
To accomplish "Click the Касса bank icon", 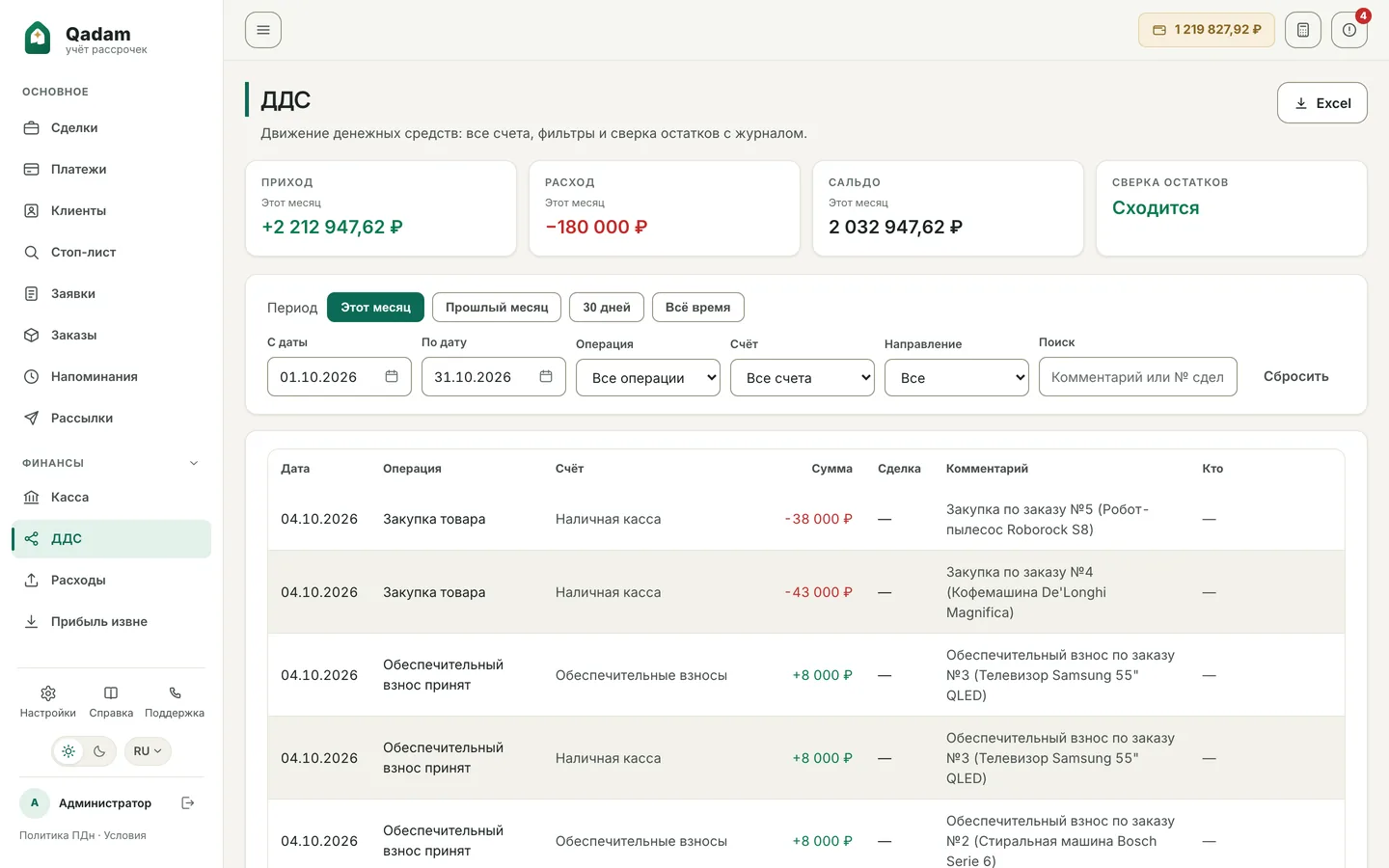I will click(x=32, y=498).
